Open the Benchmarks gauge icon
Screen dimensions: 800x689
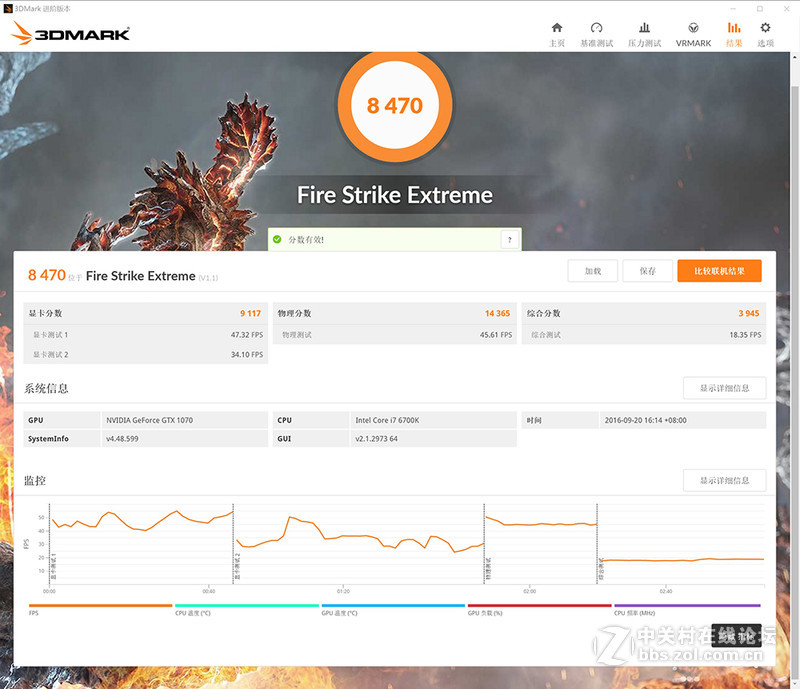(596, 28)
